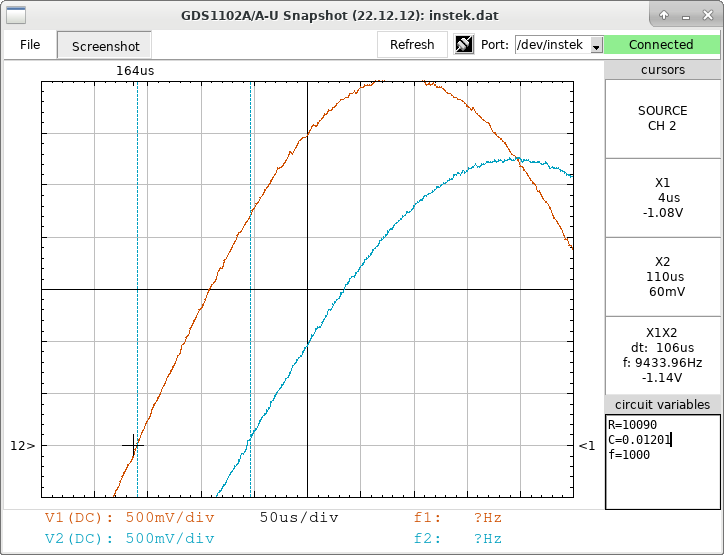Screen dimensions: 724x555
Task: Click the <1 trigger level marker
Action: click(x=587, y=445)
